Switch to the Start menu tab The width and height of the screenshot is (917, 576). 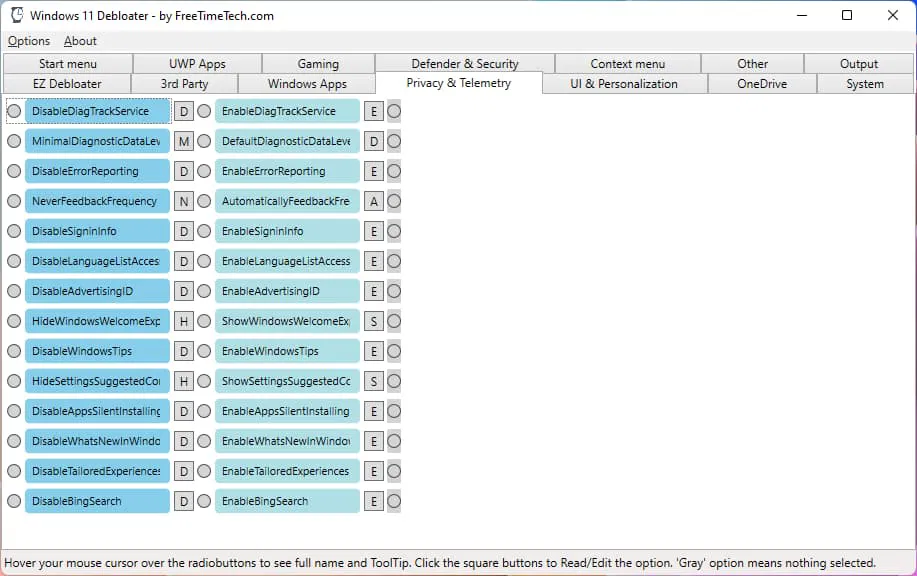[x=68, y=64]
